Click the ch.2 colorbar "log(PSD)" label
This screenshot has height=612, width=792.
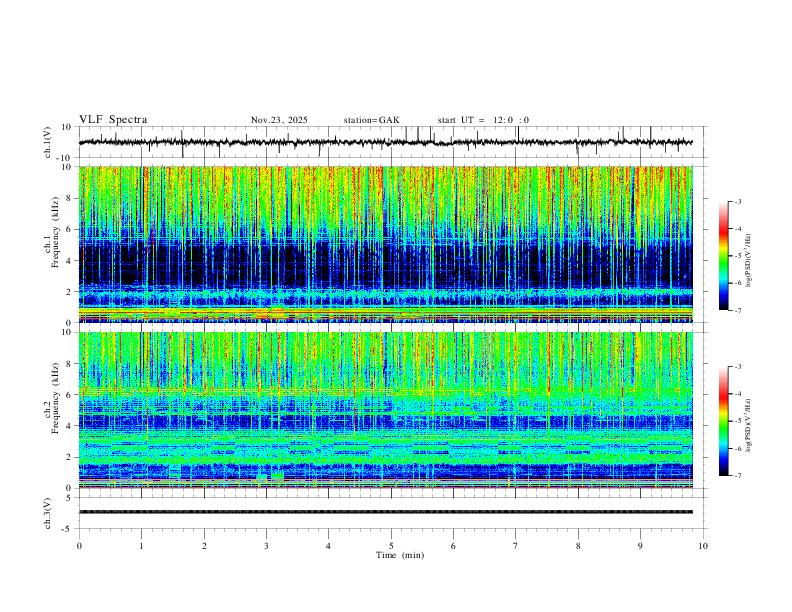click(x=748, y=425)
